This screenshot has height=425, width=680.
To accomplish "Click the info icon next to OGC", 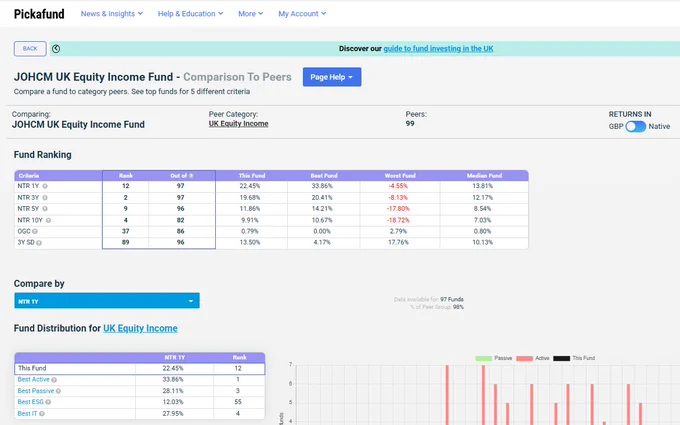I will (35, 232).
